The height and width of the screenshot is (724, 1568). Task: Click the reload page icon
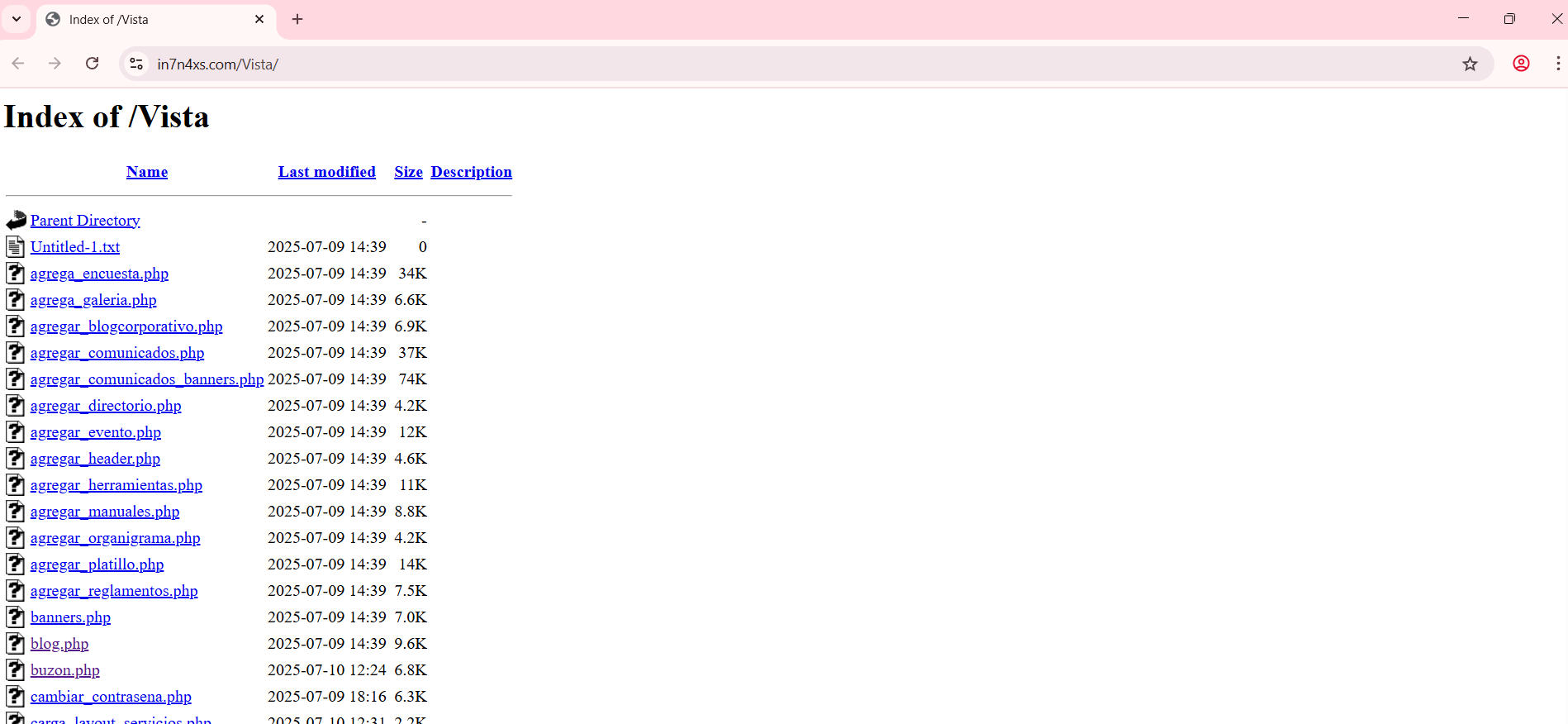click(93, 64)
